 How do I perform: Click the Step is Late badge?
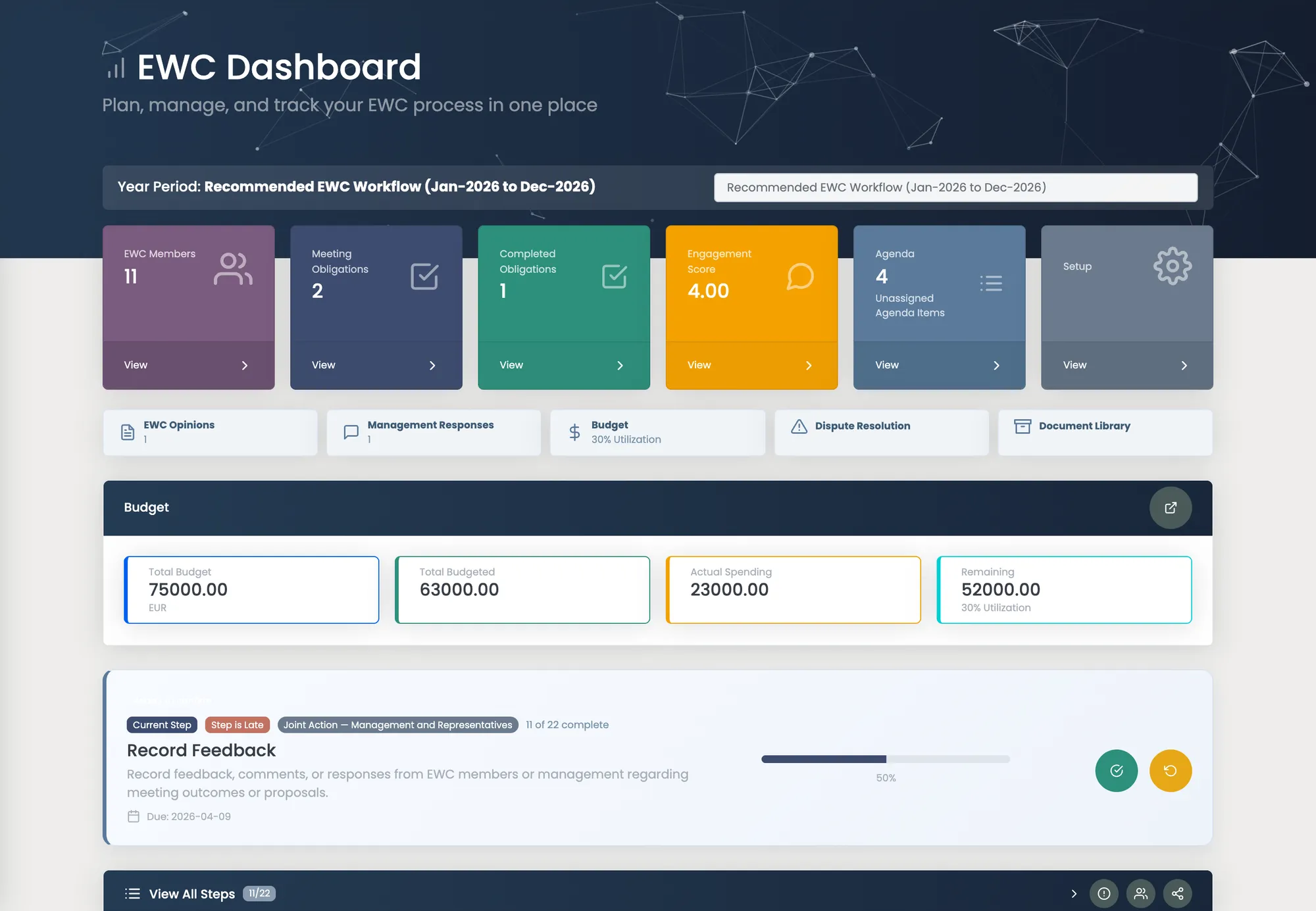click(x=238, y=725)
